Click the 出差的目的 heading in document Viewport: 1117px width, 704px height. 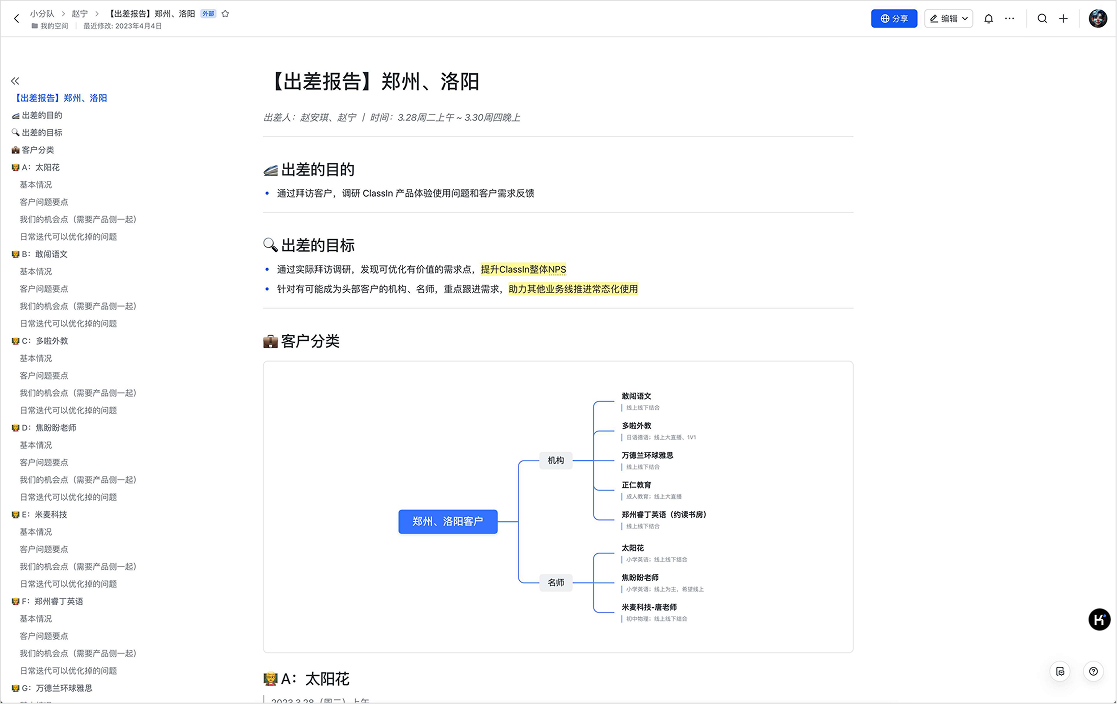(x=309, y=170)
